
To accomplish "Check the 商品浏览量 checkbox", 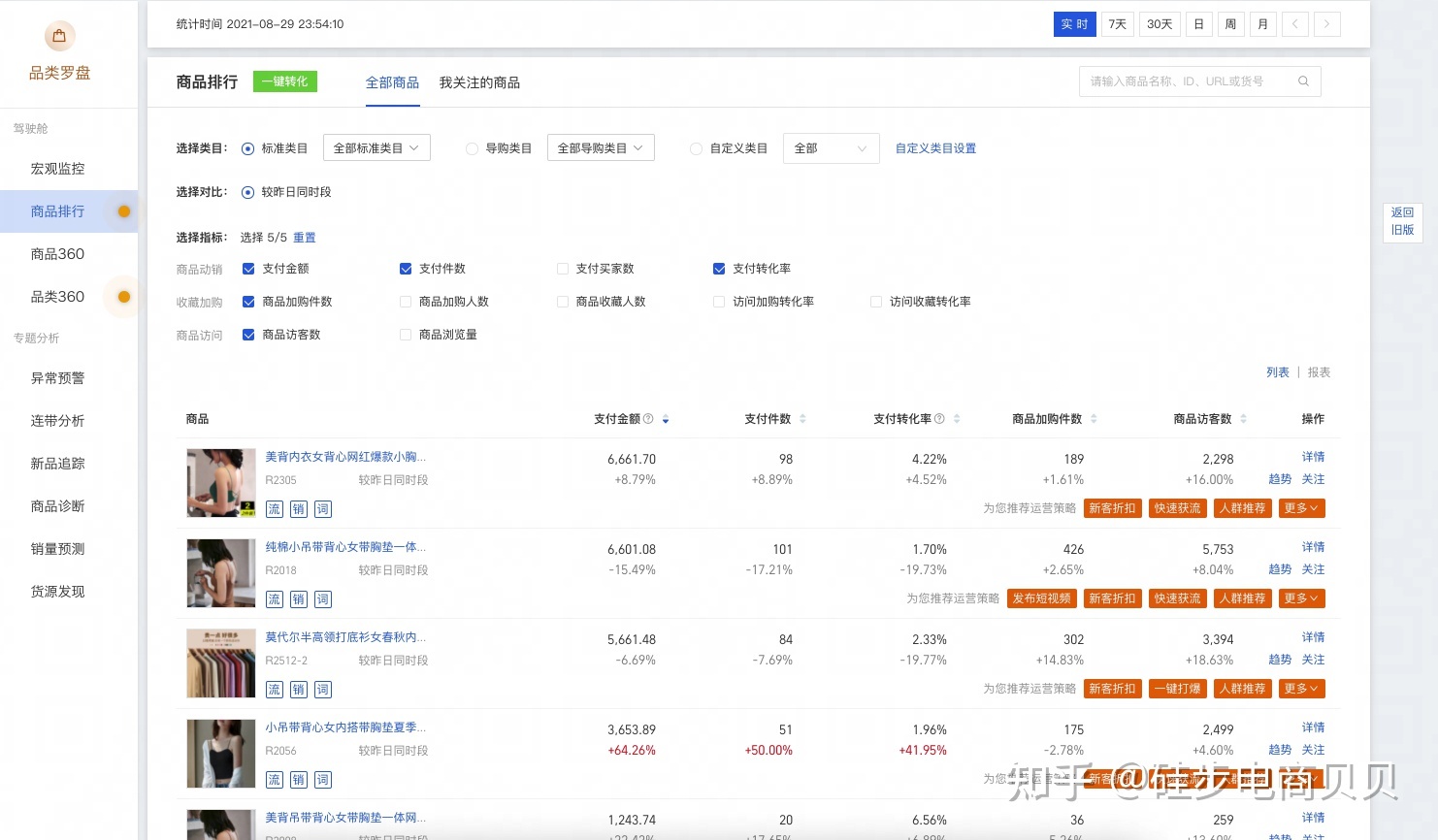I will [406, 335].
